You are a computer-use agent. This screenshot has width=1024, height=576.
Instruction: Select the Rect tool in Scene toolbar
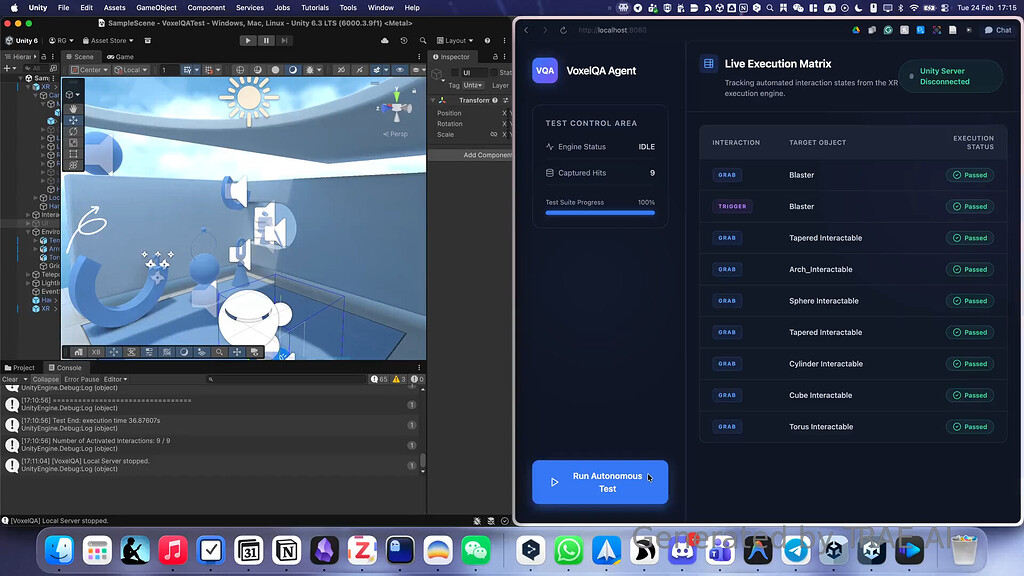click(73, 153)
